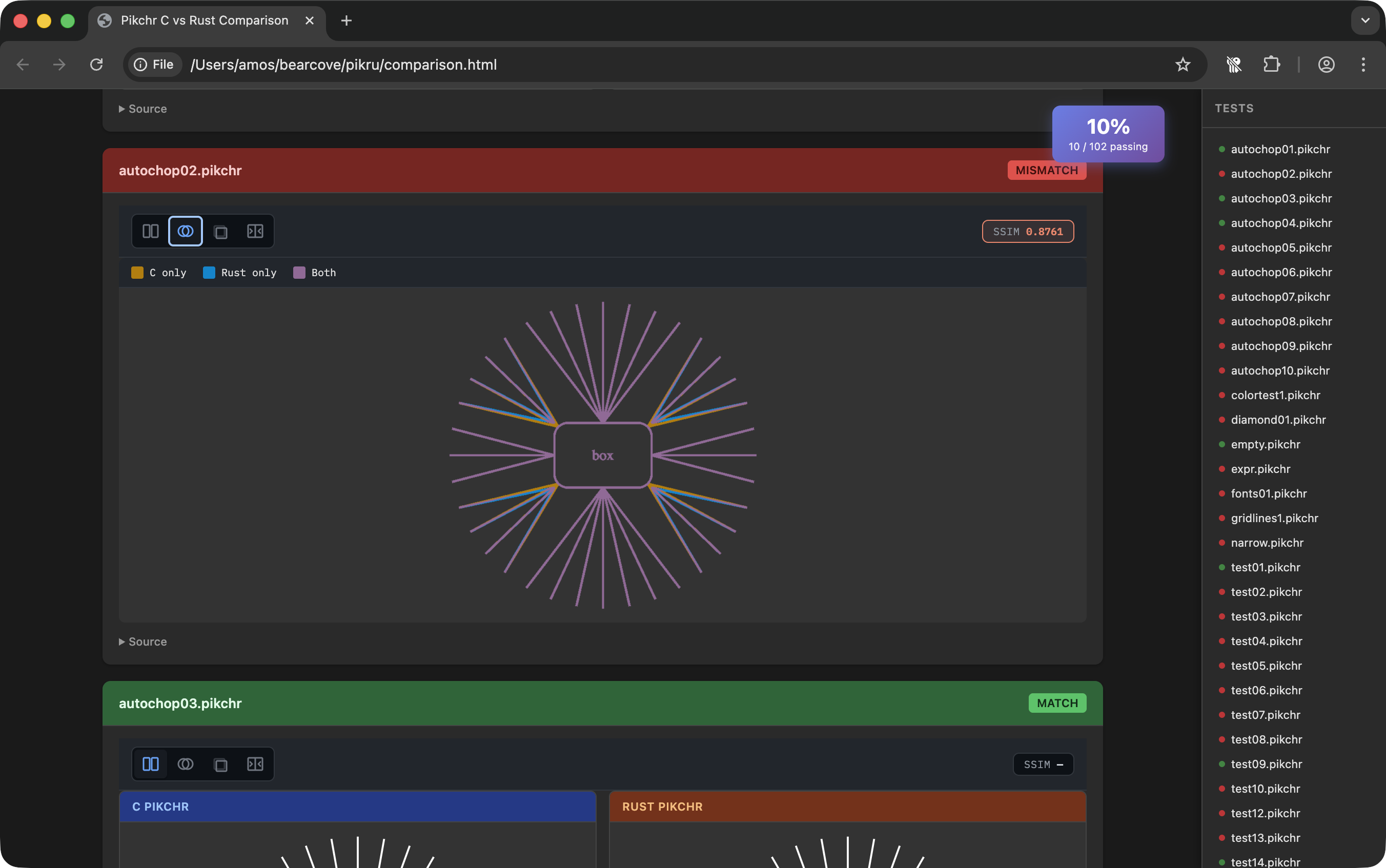Select the 'Pikchr C vs Rust Comparison' tab

pyautogui.click(x=204, y=20)
